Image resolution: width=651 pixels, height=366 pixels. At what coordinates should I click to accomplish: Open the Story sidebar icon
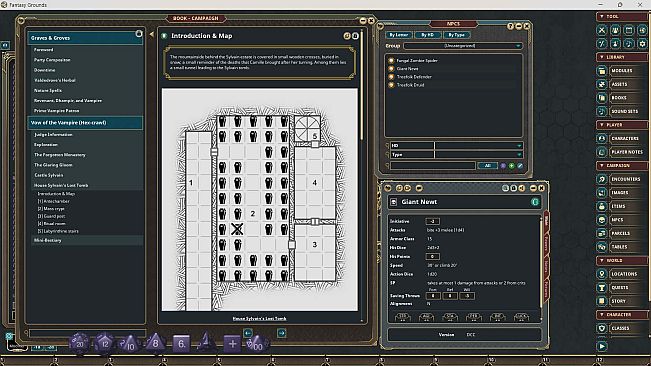pyautogui.click(x=602, y=301)
